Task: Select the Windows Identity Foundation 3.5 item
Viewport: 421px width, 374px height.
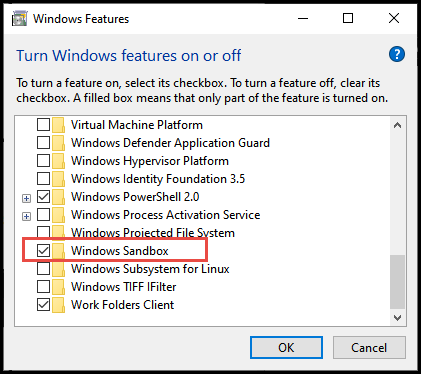Action: click(158, 179)
